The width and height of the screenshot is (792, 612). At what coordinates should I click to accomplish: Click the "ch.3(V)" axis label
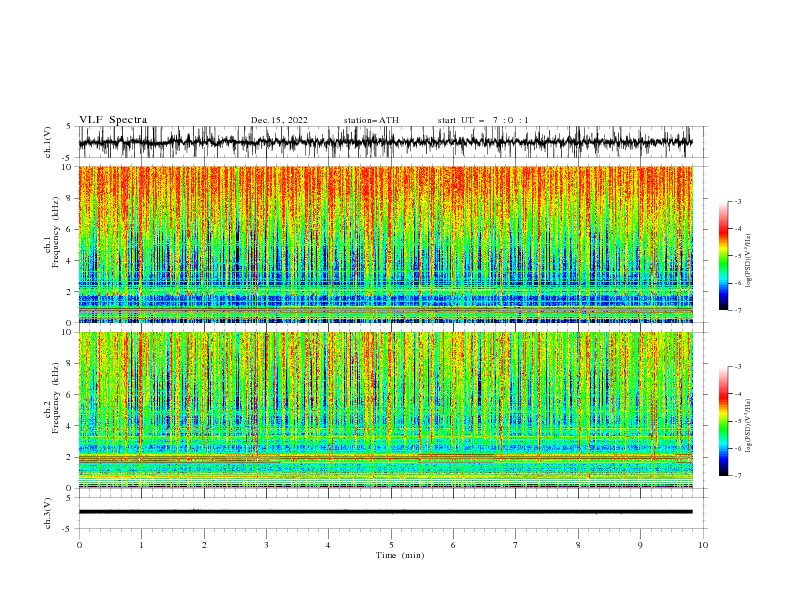48,513
